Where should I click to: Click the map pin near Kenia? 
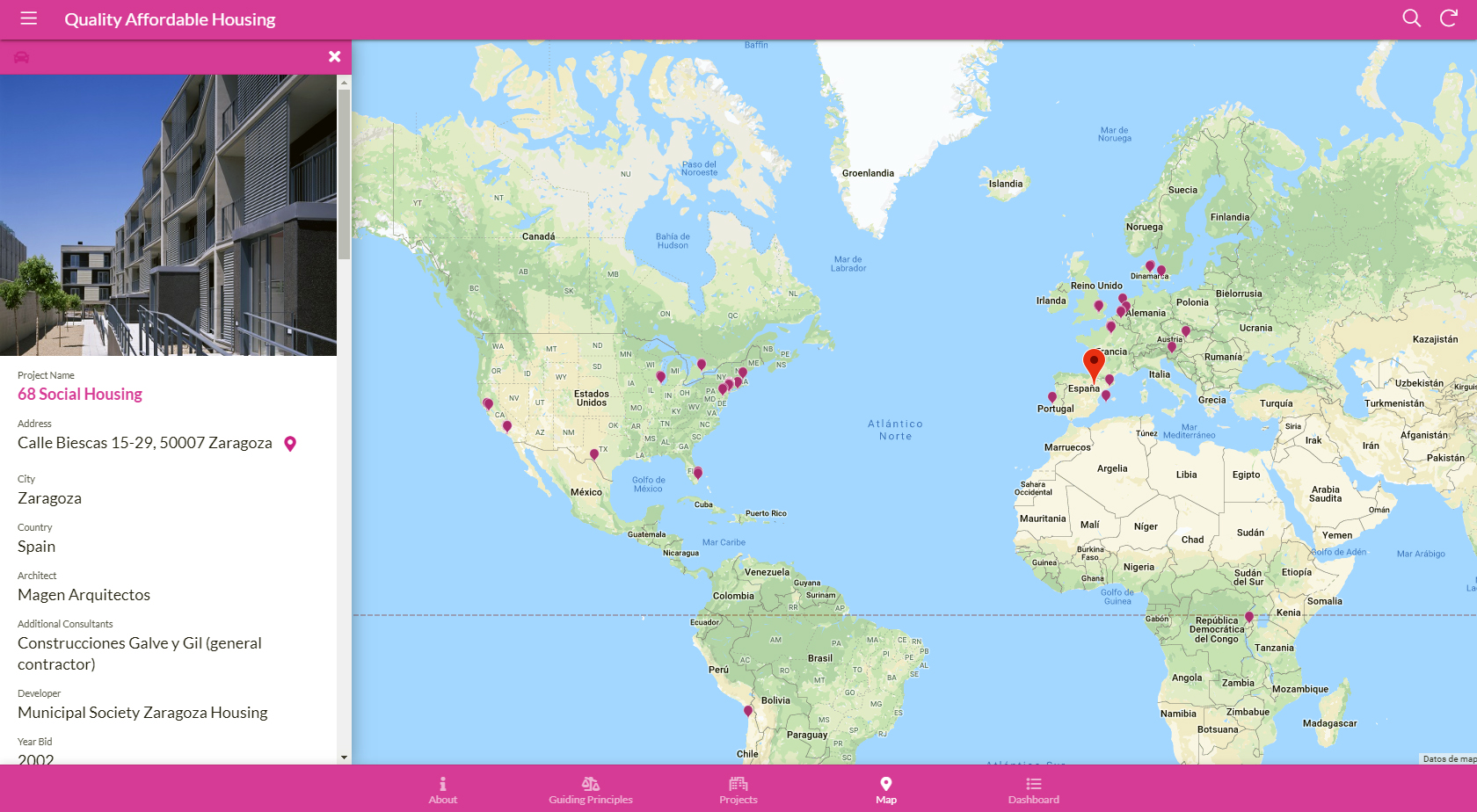click(x=1249, y=618)
